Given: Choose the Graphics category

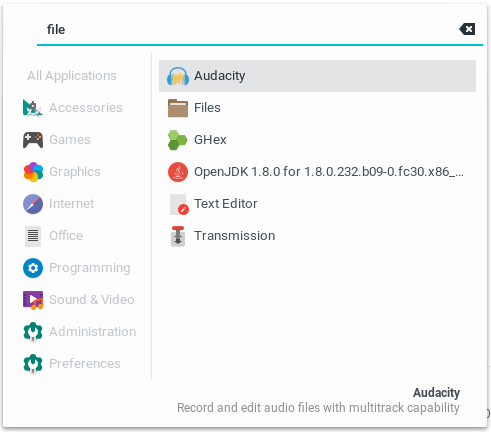Looking at the screenshot, I should tap(62, 172).
